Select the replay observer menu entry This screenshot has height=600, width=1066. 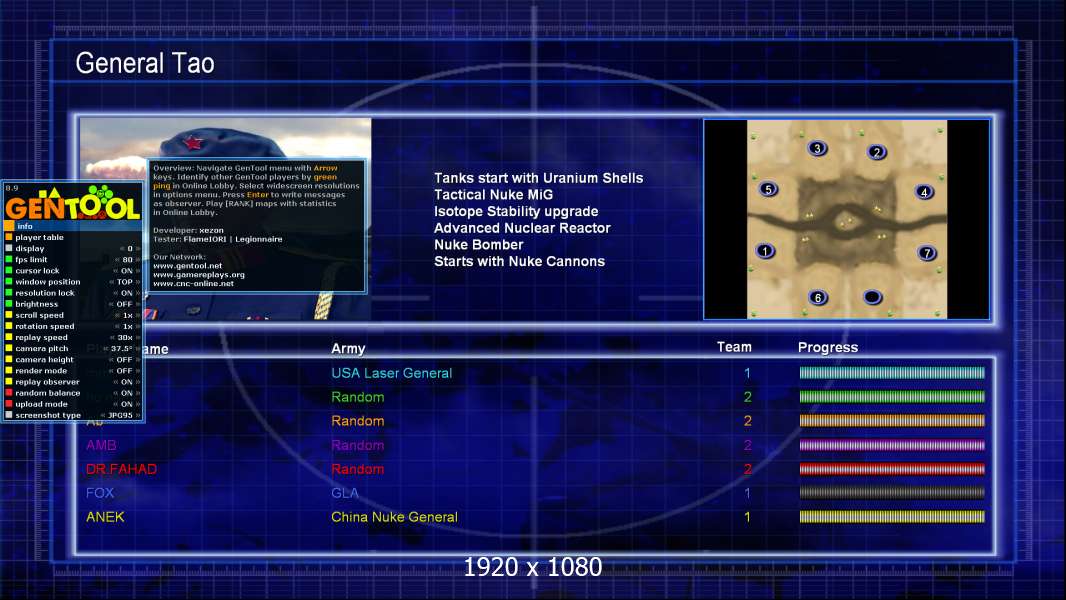[73, 382]
